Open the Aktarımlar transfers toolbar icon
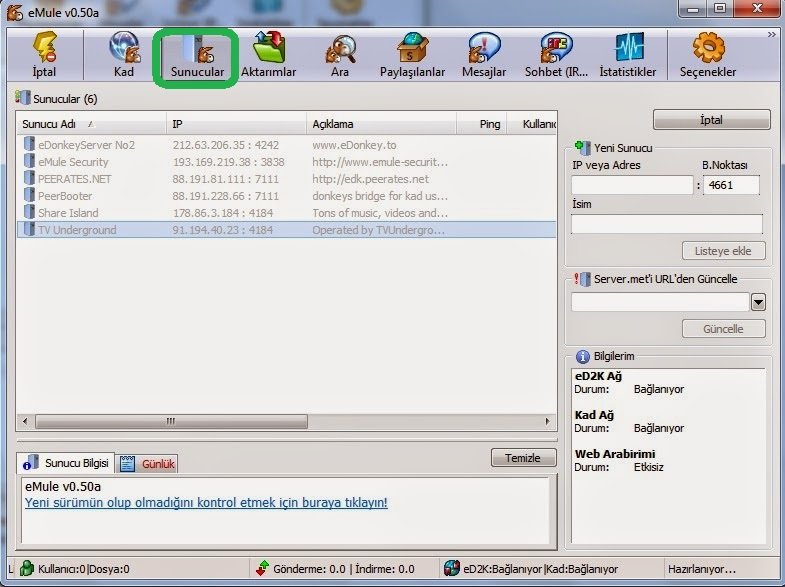Viewport: 785px width, 587px height. tap(269, 55)
